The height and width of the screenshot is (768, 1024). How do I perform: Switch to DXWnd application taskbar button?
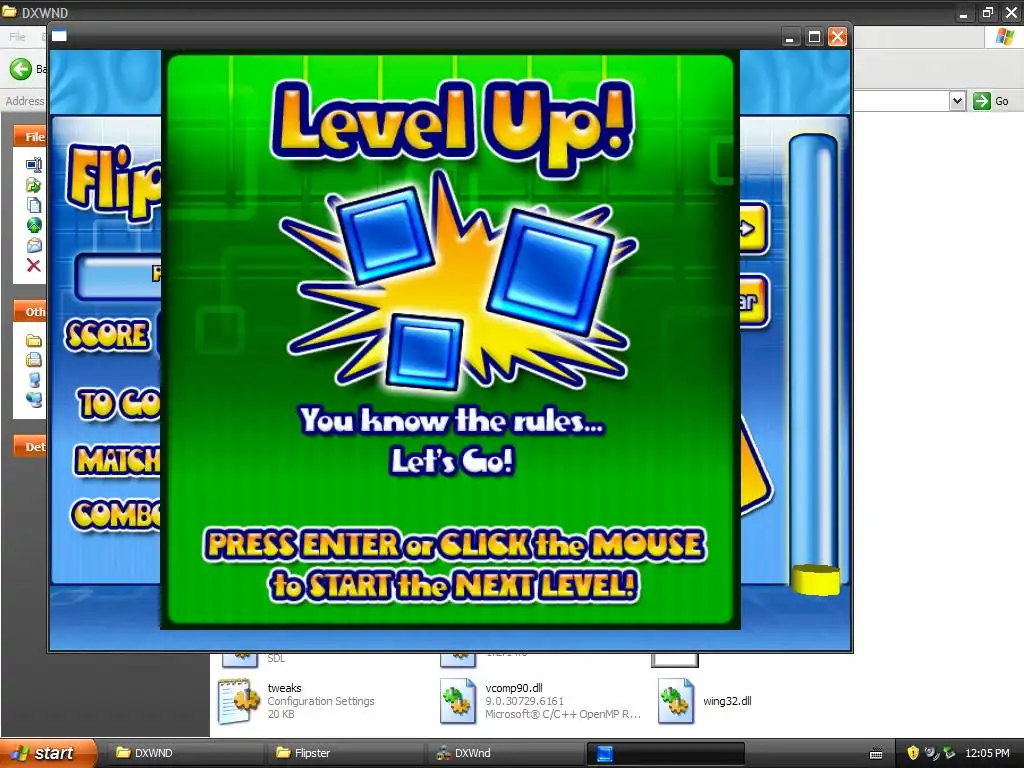point(505,753)
